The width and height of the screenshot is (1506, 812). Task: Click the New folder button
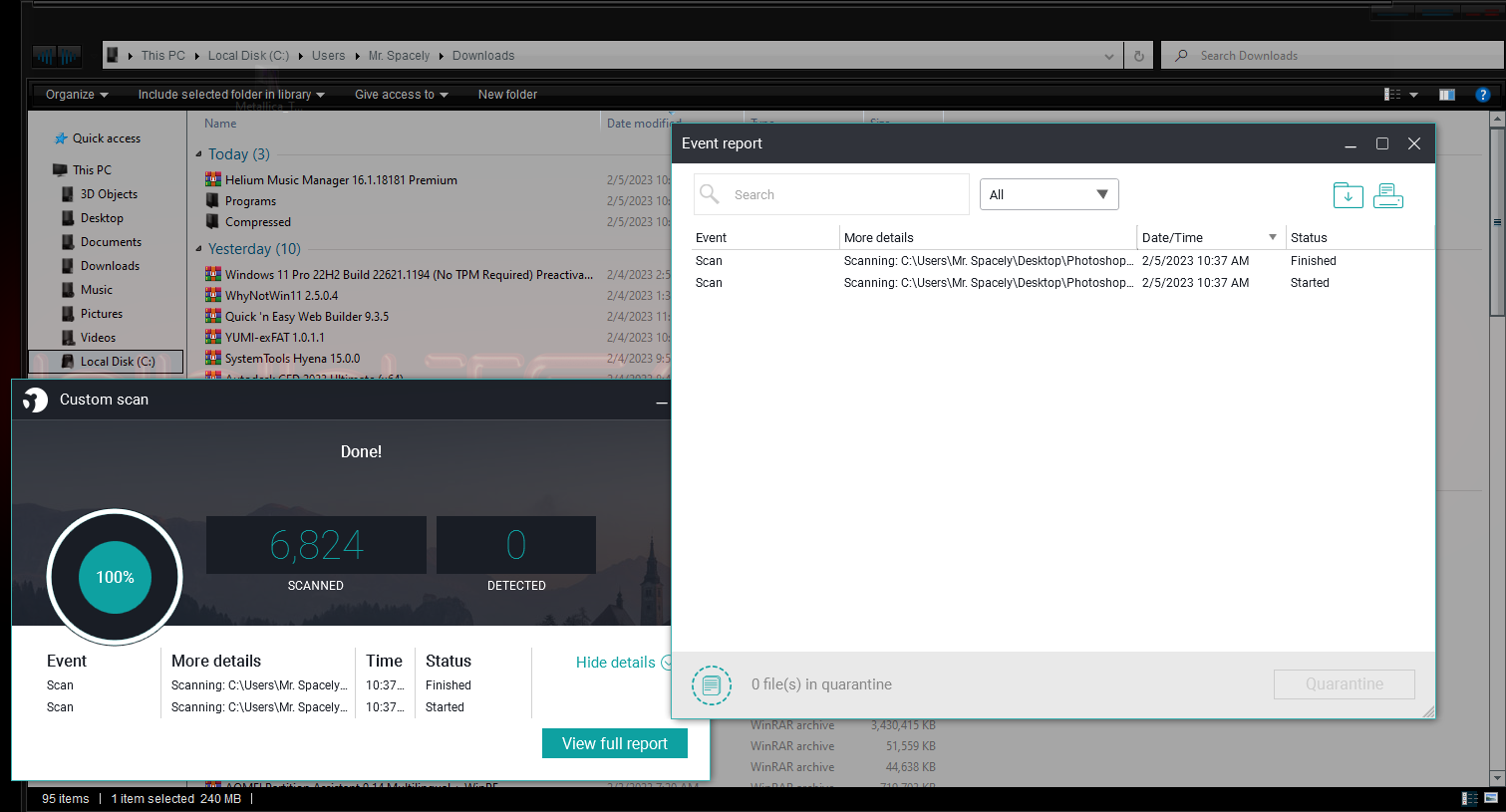(x=507, y=95)
